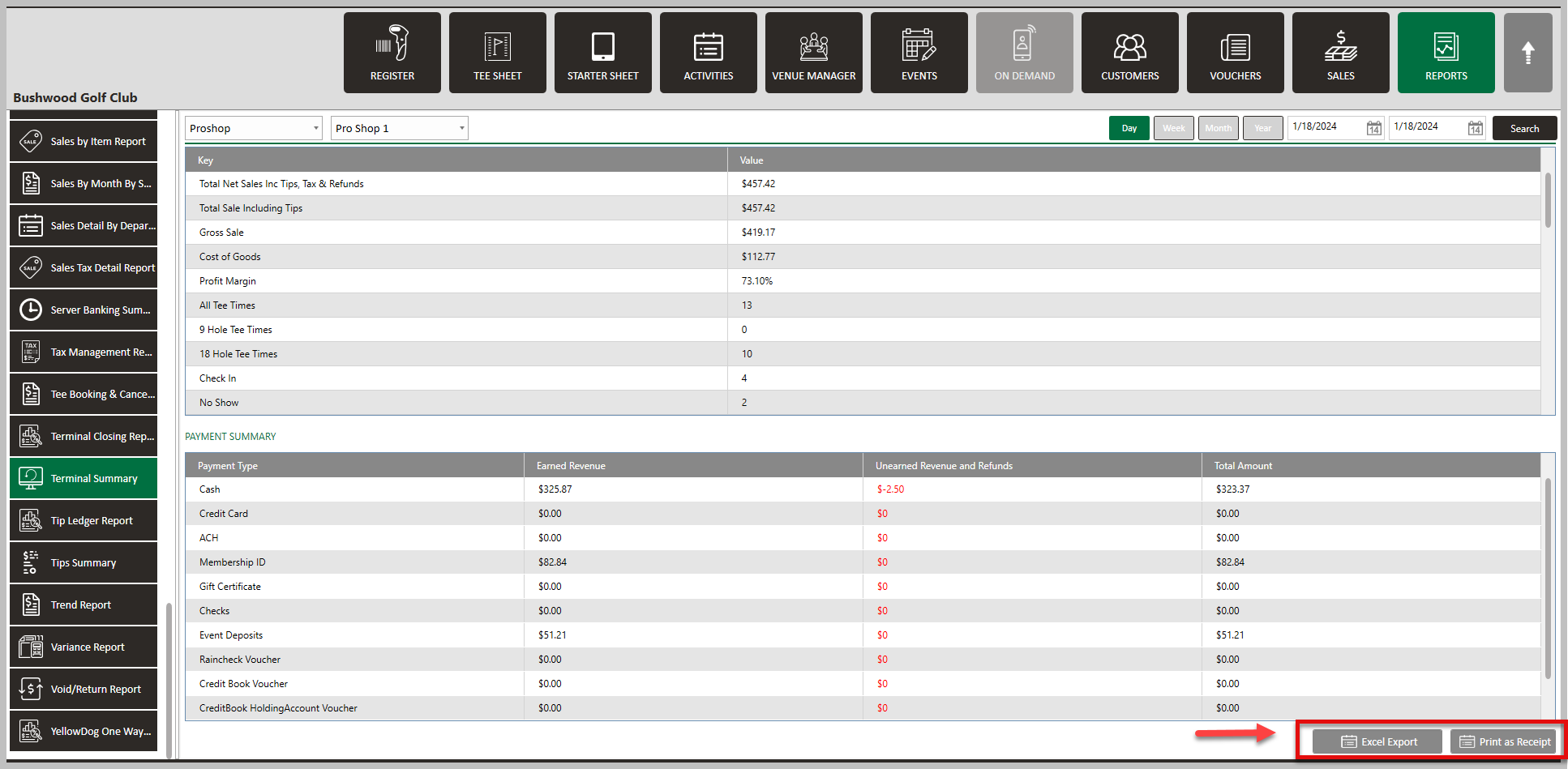1568x769 pixels.
Task: Open Tips Summary report
Action: 84,562
